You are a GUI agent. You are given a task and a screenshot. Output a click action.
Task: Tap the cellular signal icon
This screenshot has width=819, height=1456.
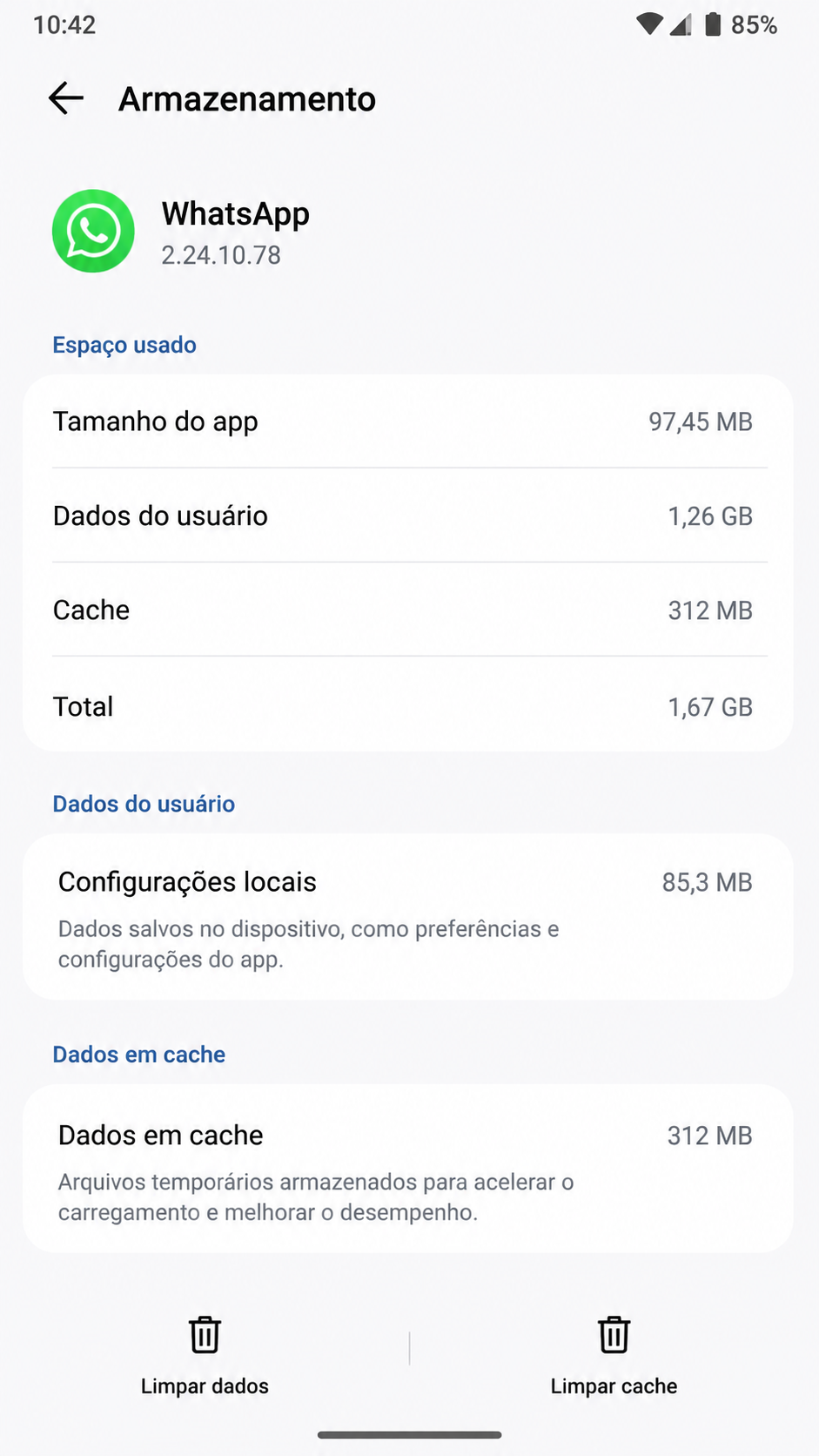[x=681, y=24]
